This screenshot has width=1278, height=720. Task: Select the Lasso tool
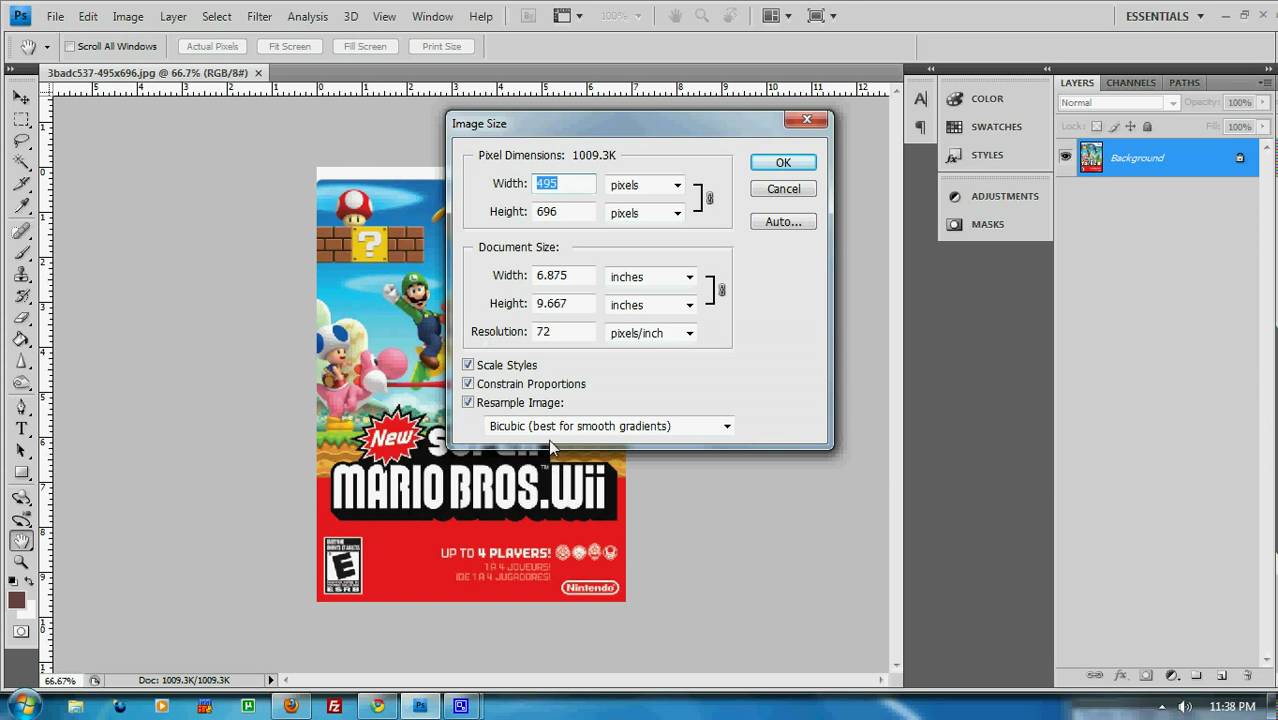pos(21,141)
